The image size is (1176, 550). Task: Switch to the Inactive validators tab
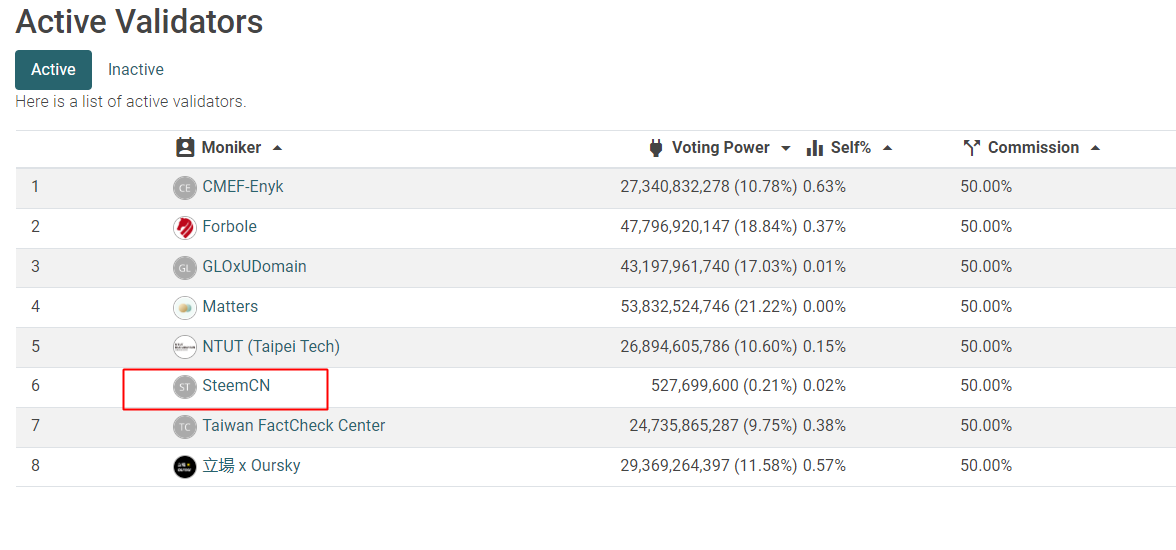tap(136, 70)
